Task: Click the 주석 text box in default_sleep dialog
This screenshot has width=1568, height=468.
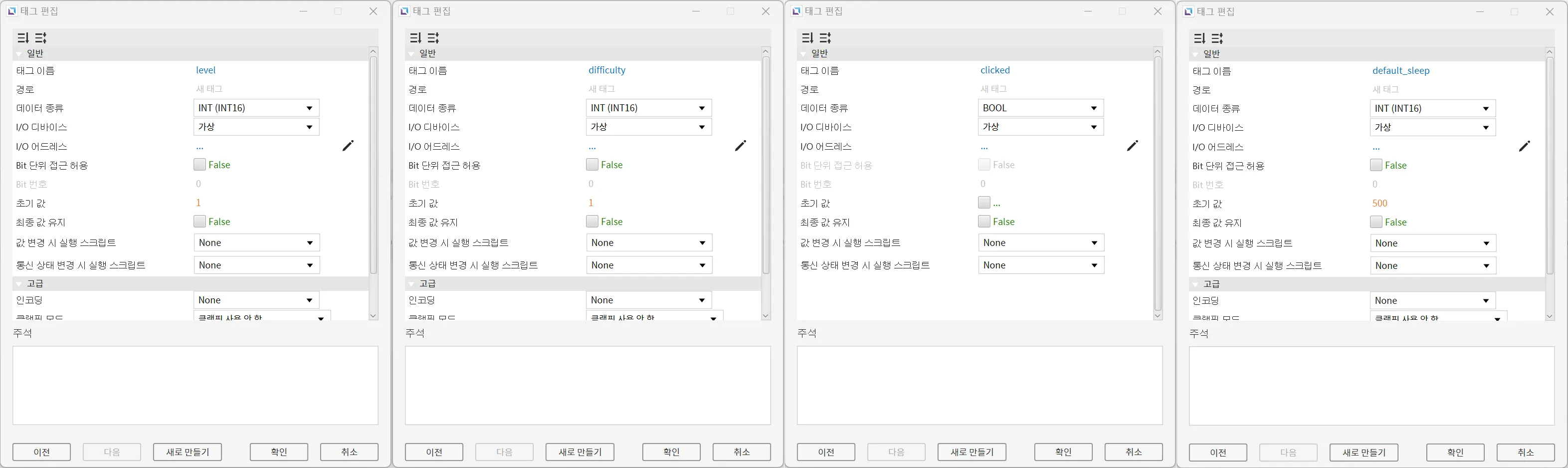Action: tap(1372, 386)
